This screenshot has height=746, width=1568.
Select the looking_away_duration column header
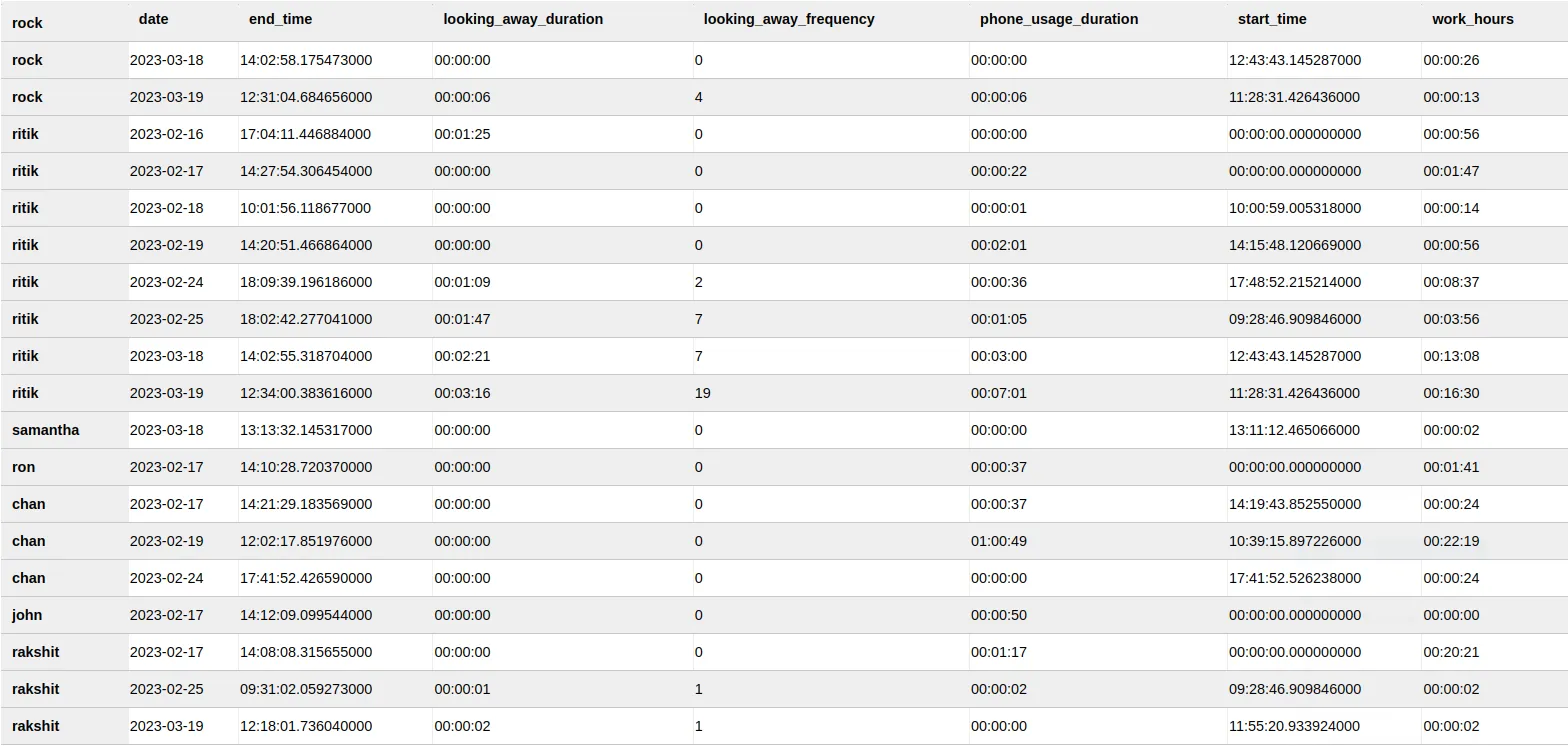pyautogui.click(x=523, y=19)
